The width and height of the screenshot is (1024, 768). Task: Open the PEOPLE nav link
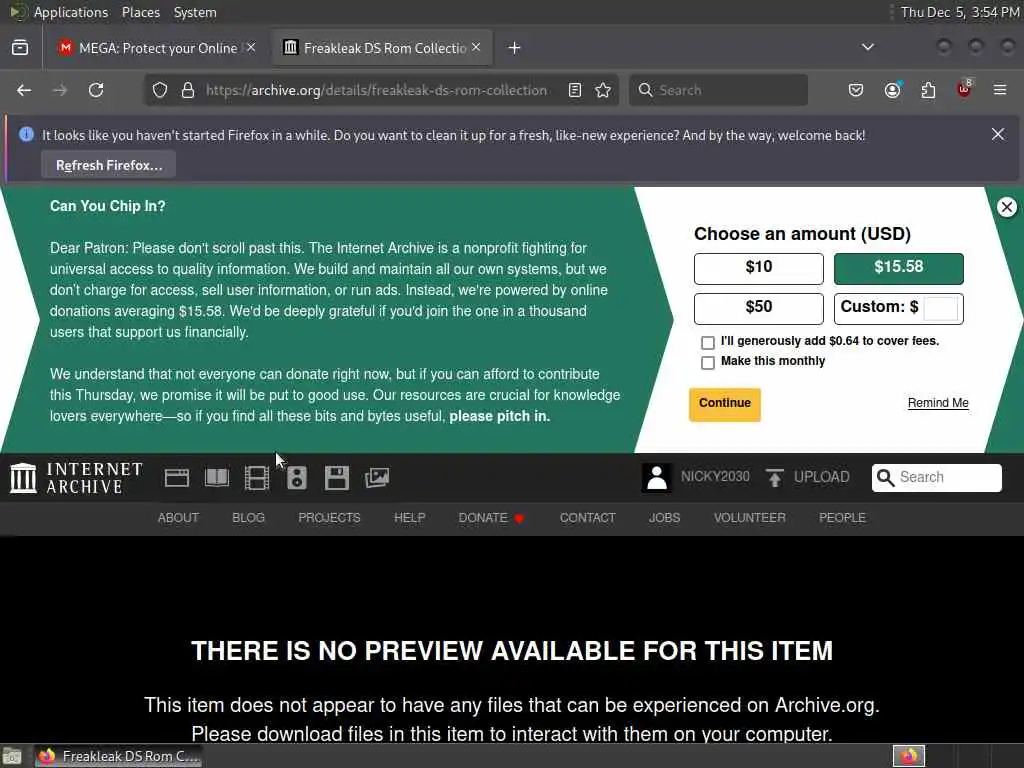click(842, 518)
